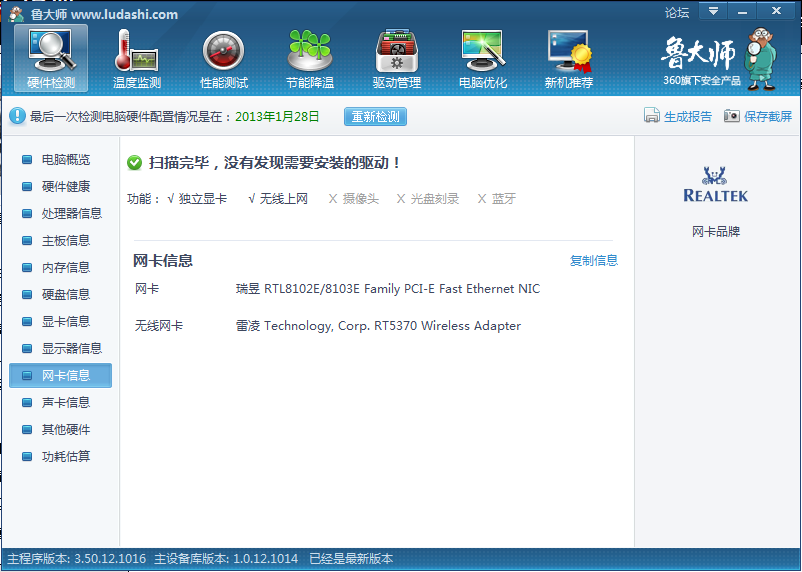Screen dimensions: 802x572
Task: Click the 光盘刻录 feature label
Action: click(435, 199)
